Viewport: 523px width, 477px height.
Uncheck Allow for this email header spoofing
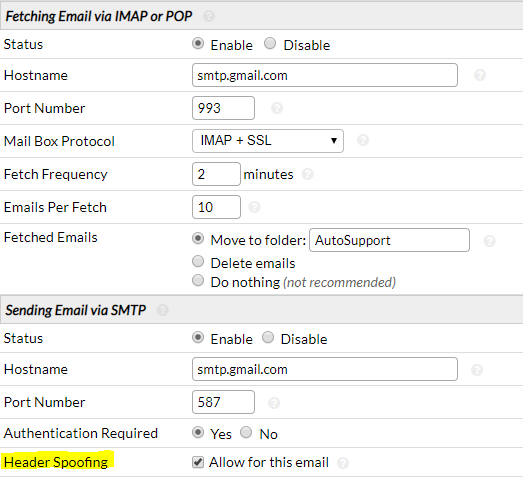tap(198, 462)
